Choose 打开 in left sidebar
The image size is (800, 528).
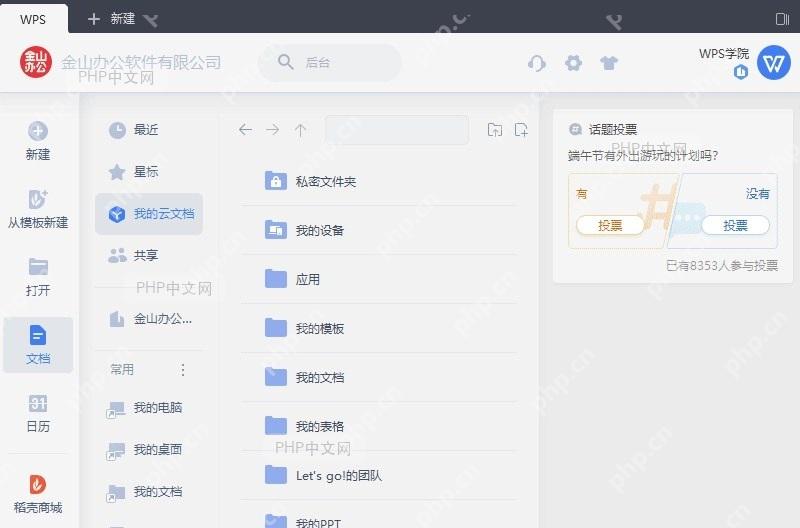point(38,277)
